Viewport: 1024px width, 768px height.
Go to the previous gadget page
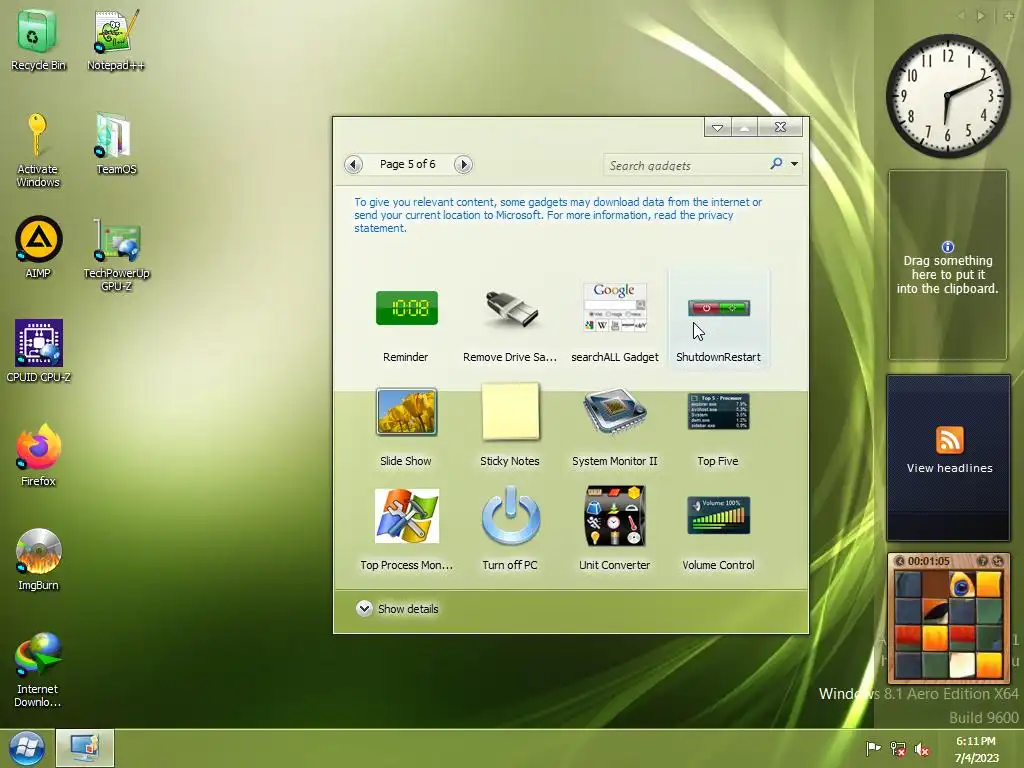pos(353,164)
